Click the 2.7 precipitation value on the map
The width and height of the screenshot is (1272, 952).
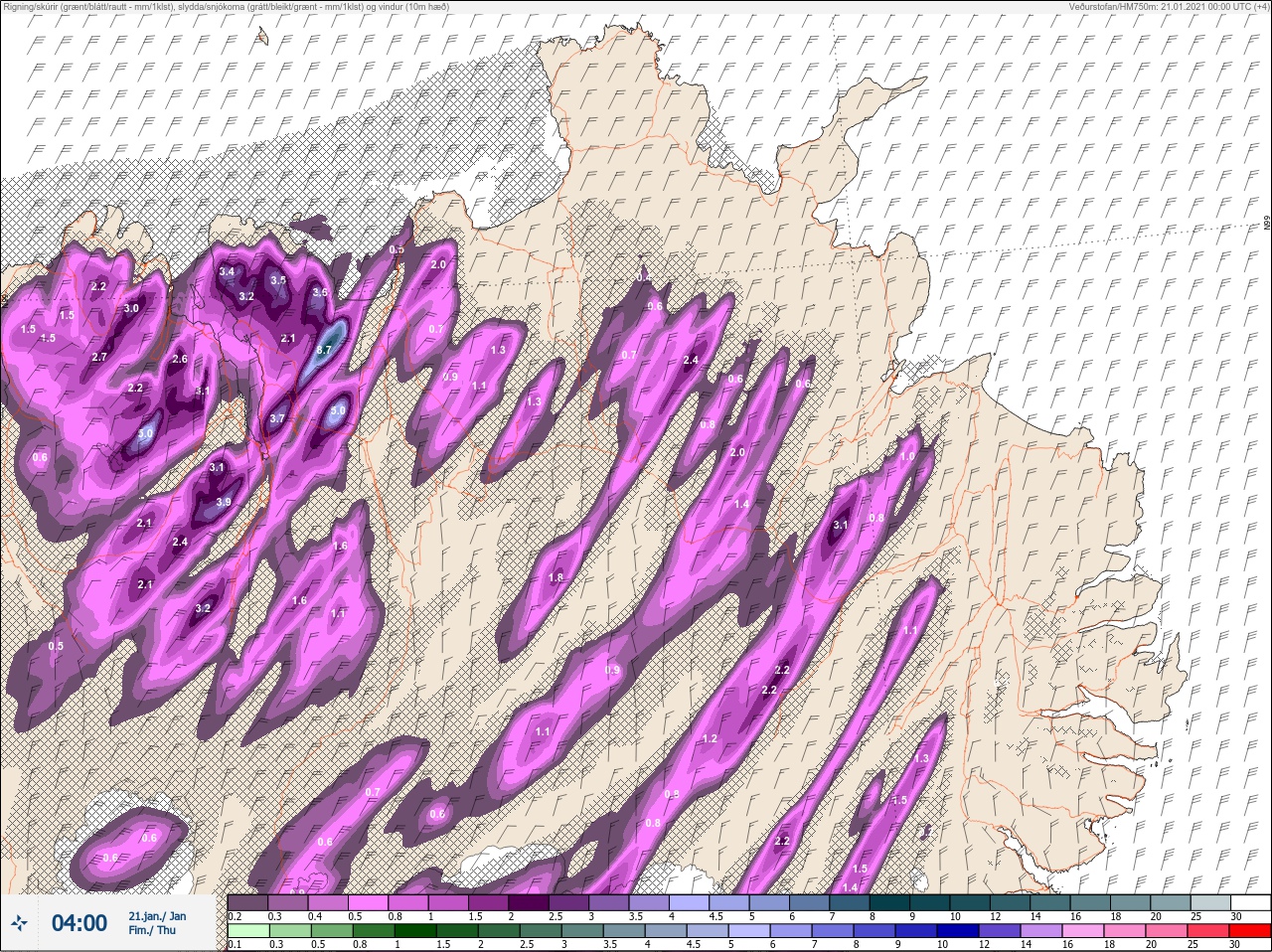tap(99, 357)
